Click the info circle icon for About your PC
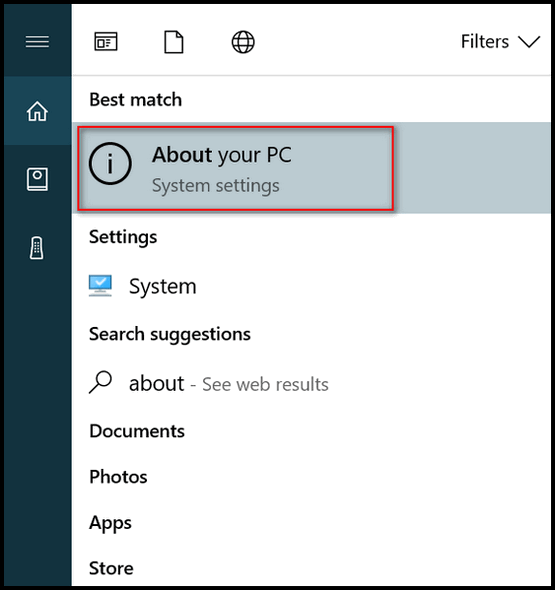Screen dimensions: 555x590 coord(110,163)
